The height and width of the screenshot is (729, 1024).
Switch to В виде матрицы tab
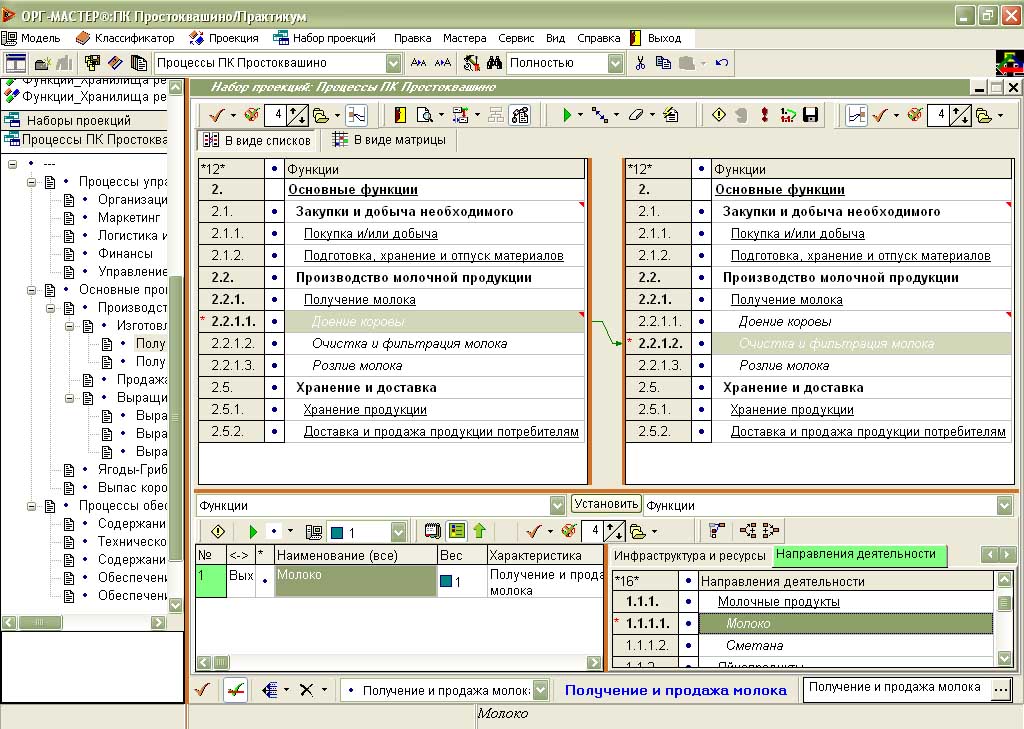click(390, 140)
